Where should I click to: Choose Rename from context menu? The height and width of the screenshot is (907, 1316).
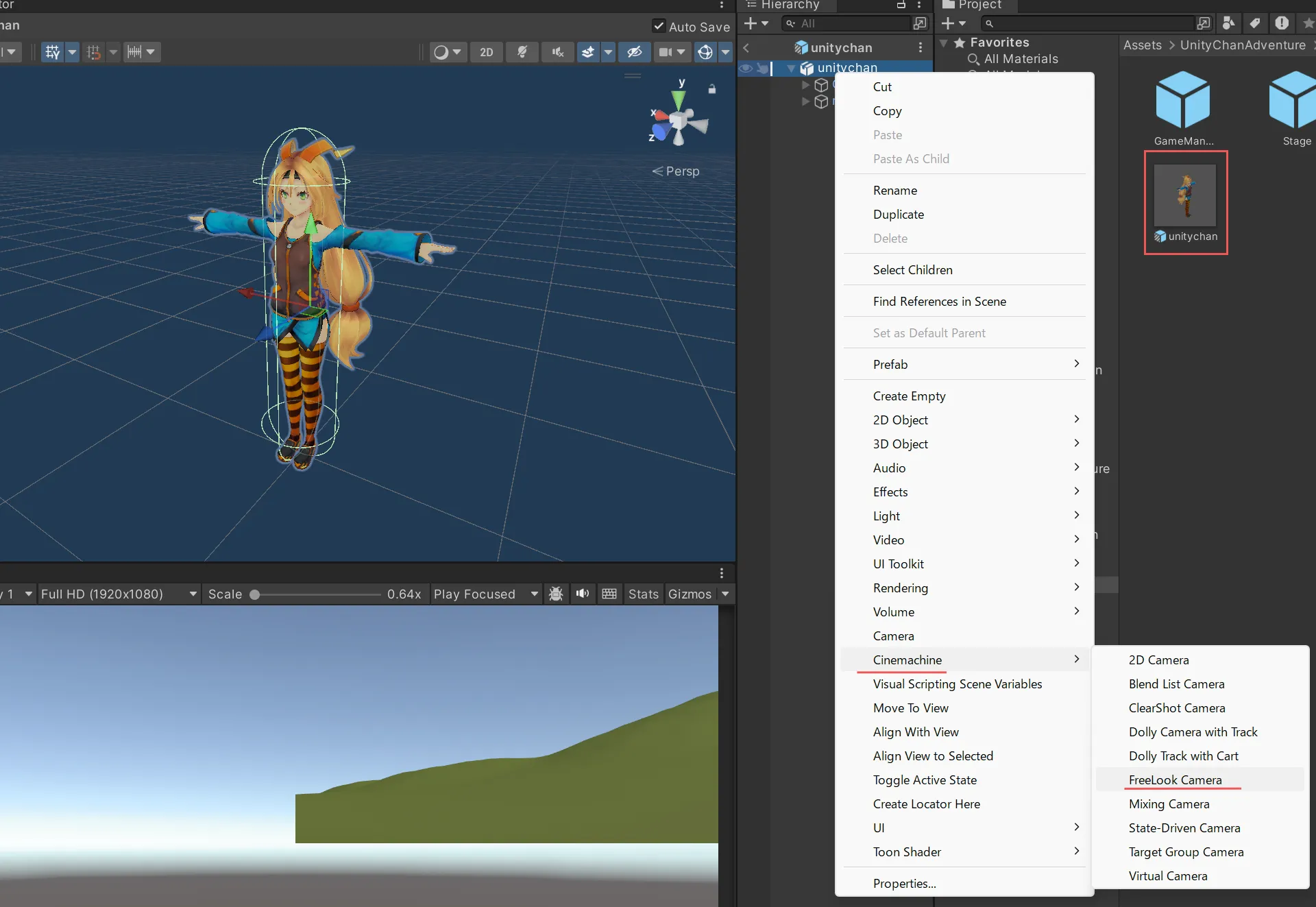[964, 191]
